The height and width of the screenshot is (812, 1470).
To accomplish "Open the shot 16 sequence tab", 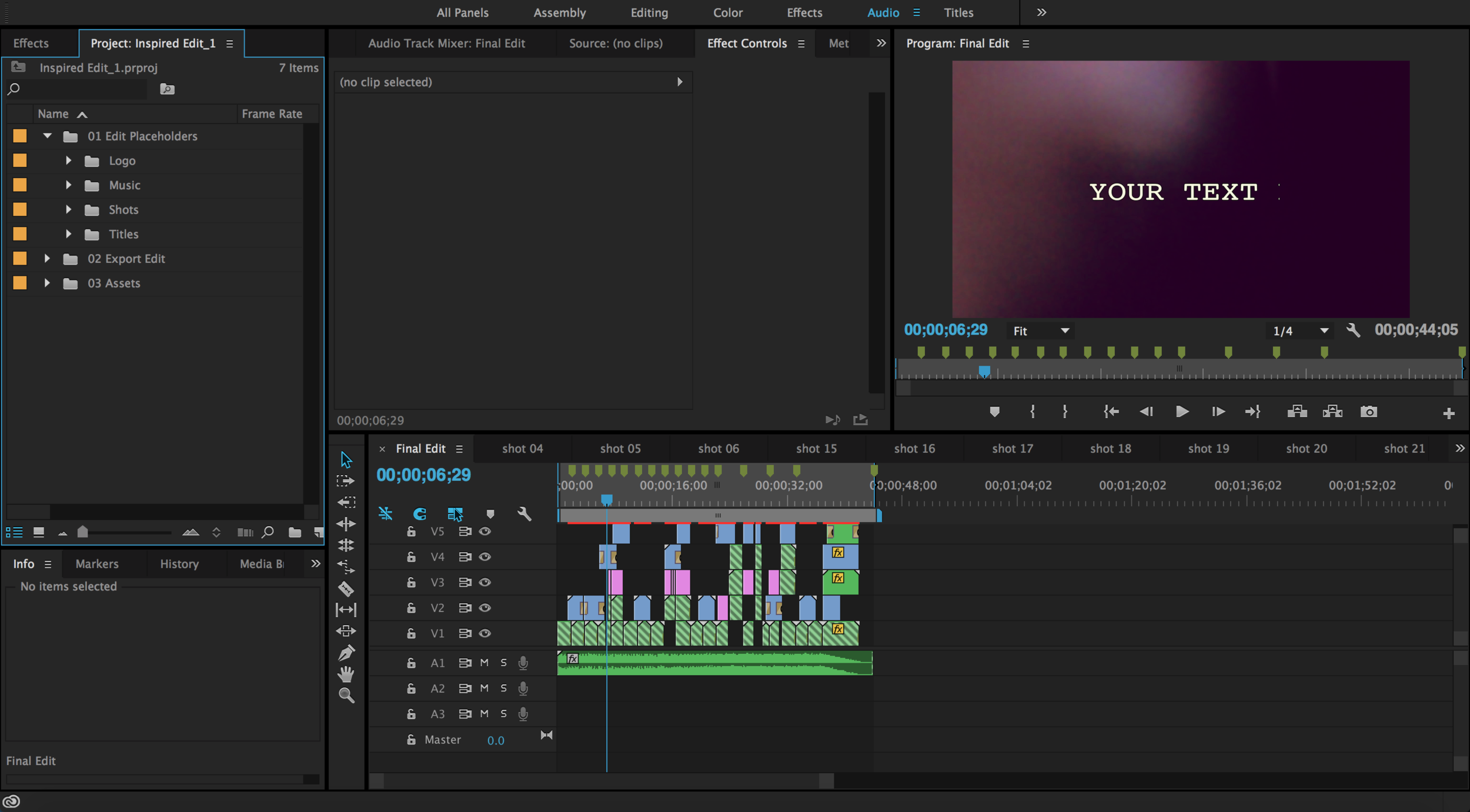I will pos(914,449).
